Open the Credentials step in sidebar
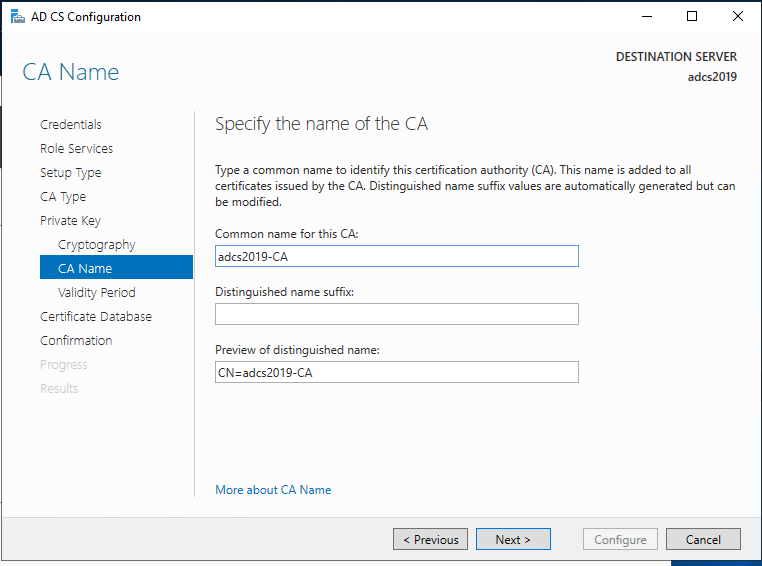Viewport: 762px width, 566px height. tap(71, 125)
